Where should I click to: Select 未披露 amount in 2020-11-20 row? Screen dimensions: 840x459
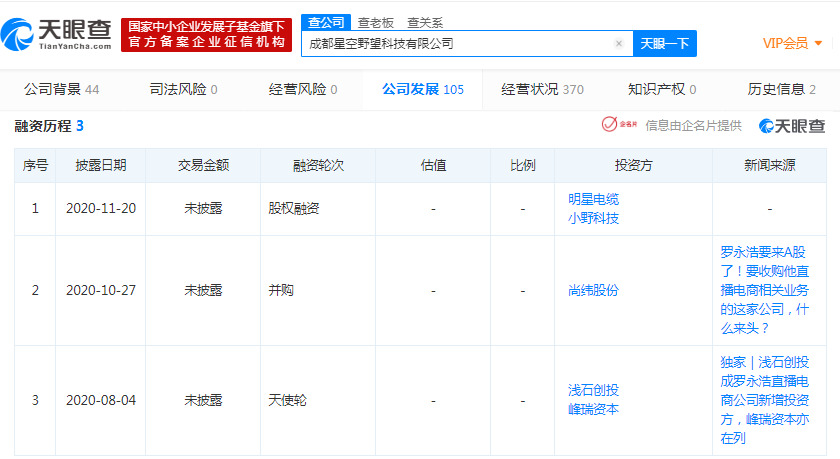203,208
